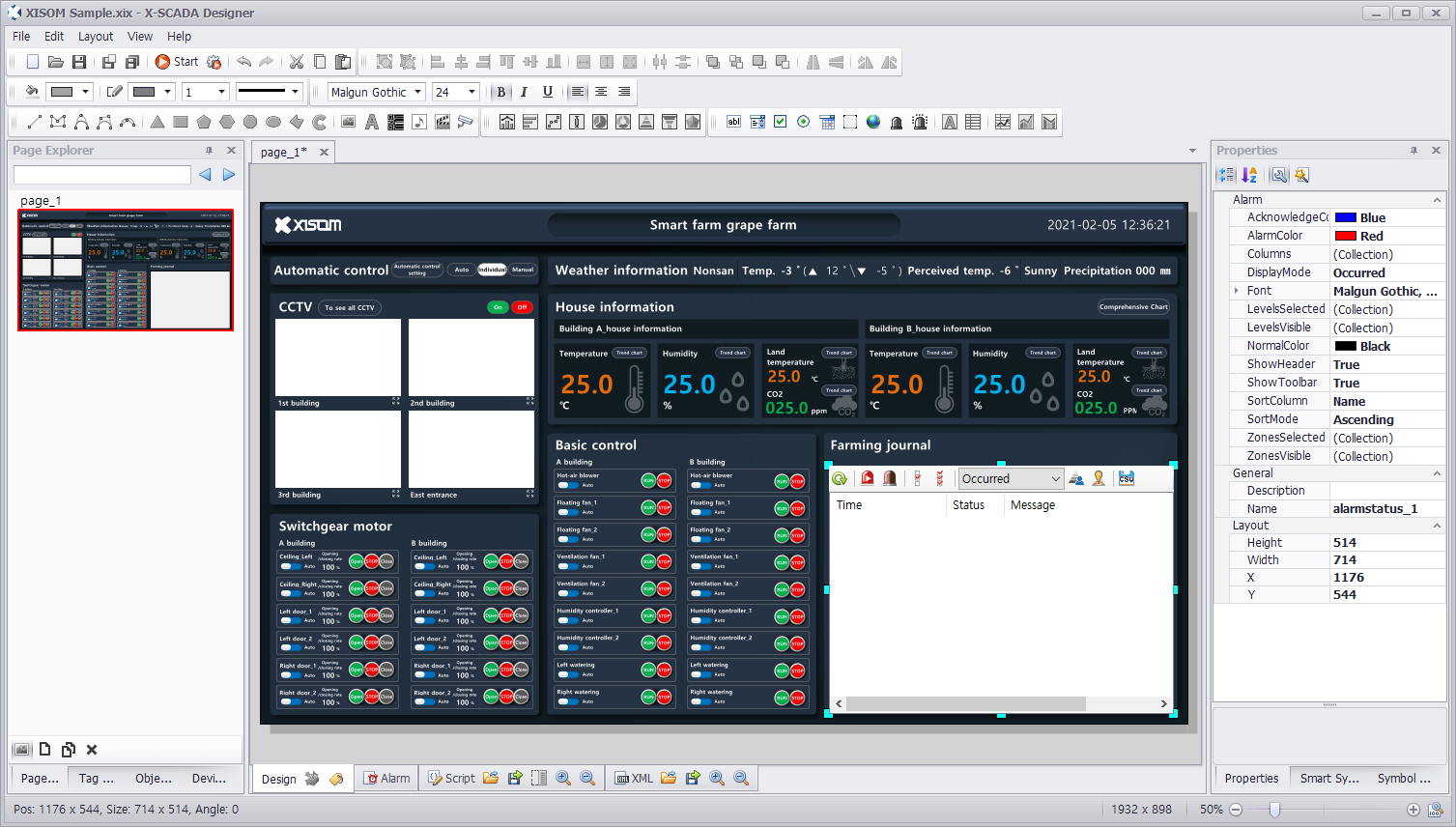Insert a radio button control from toolbar
The image size is (1456, 827).
pos(804,122)
